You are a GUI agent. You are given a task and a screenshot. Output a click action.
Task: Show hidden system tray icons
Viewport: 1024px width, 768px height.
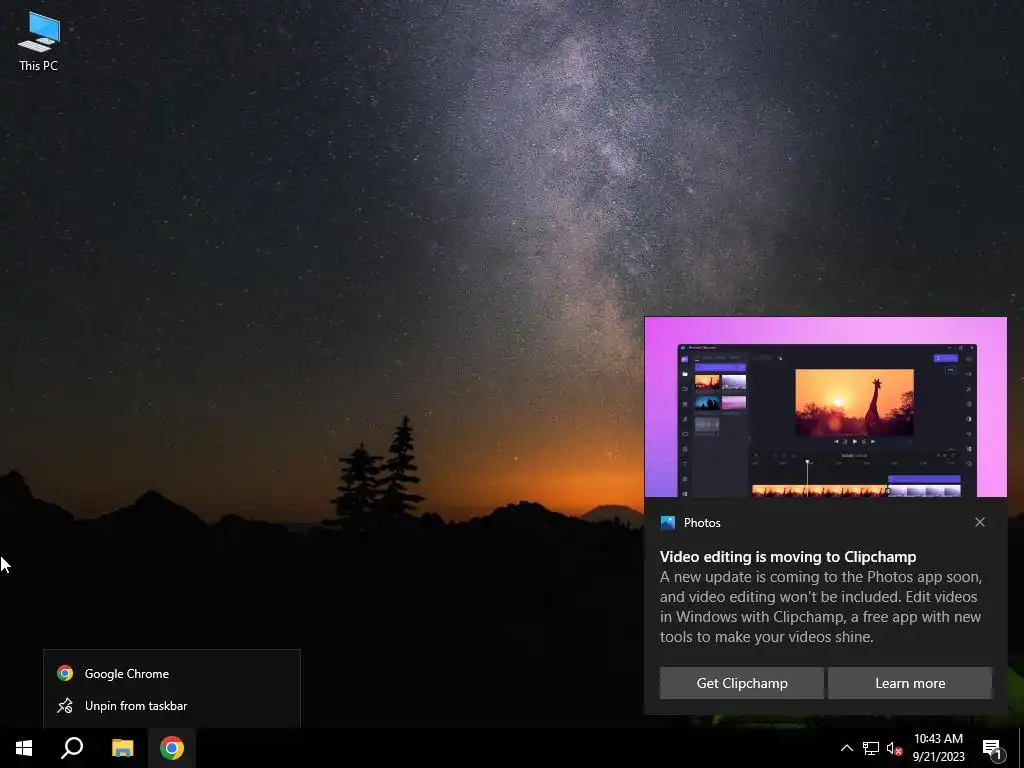tap(846, 748)
